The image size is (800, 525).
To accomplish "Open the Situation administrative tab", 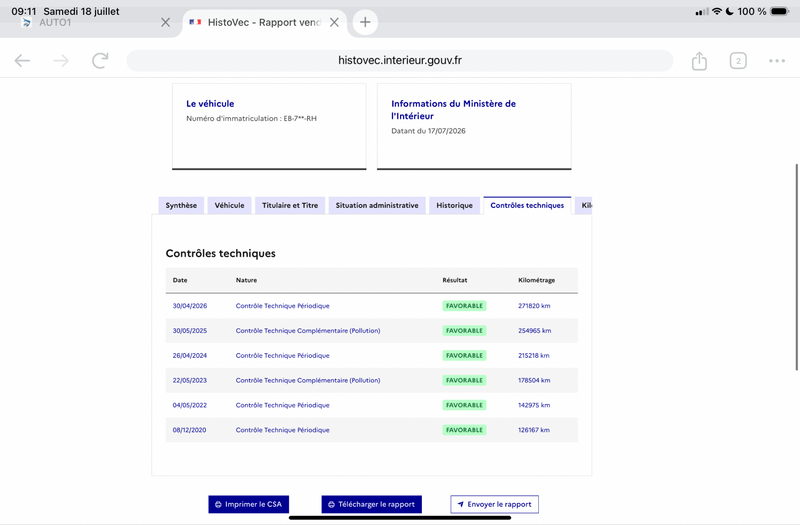I will pos(377,205).
